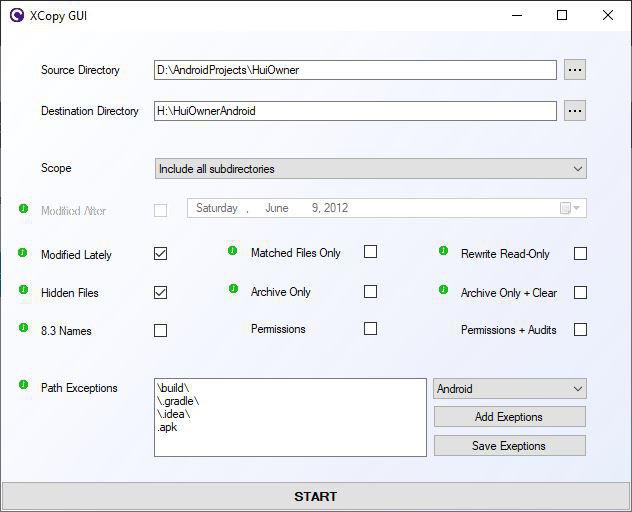Click the START button
632x512 pixels.
316,496
